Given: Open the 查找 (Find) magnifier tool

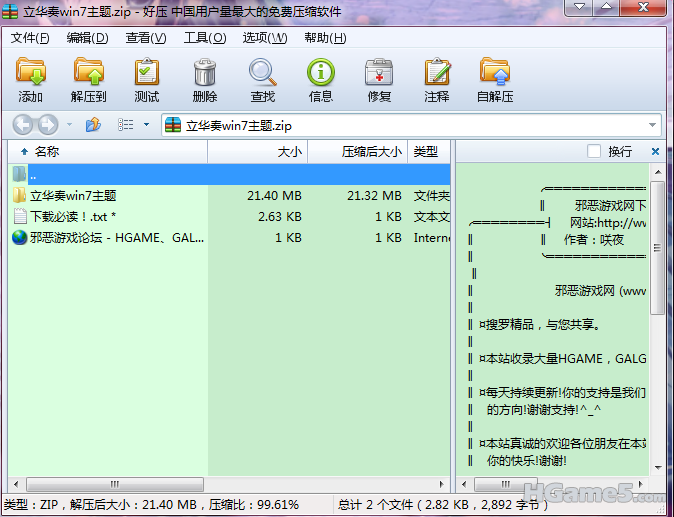Looking at the screenshot, I should [262, 80].
